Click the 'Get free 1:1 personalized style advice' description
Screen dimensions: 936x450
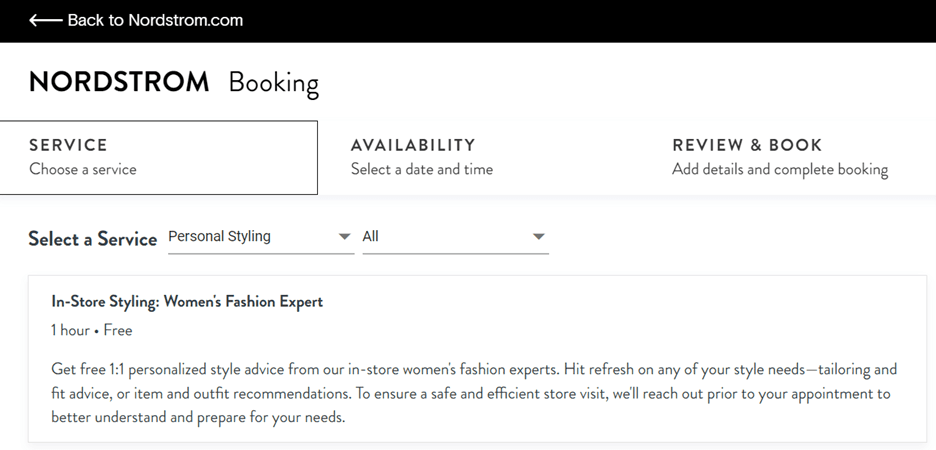(474, 393)
